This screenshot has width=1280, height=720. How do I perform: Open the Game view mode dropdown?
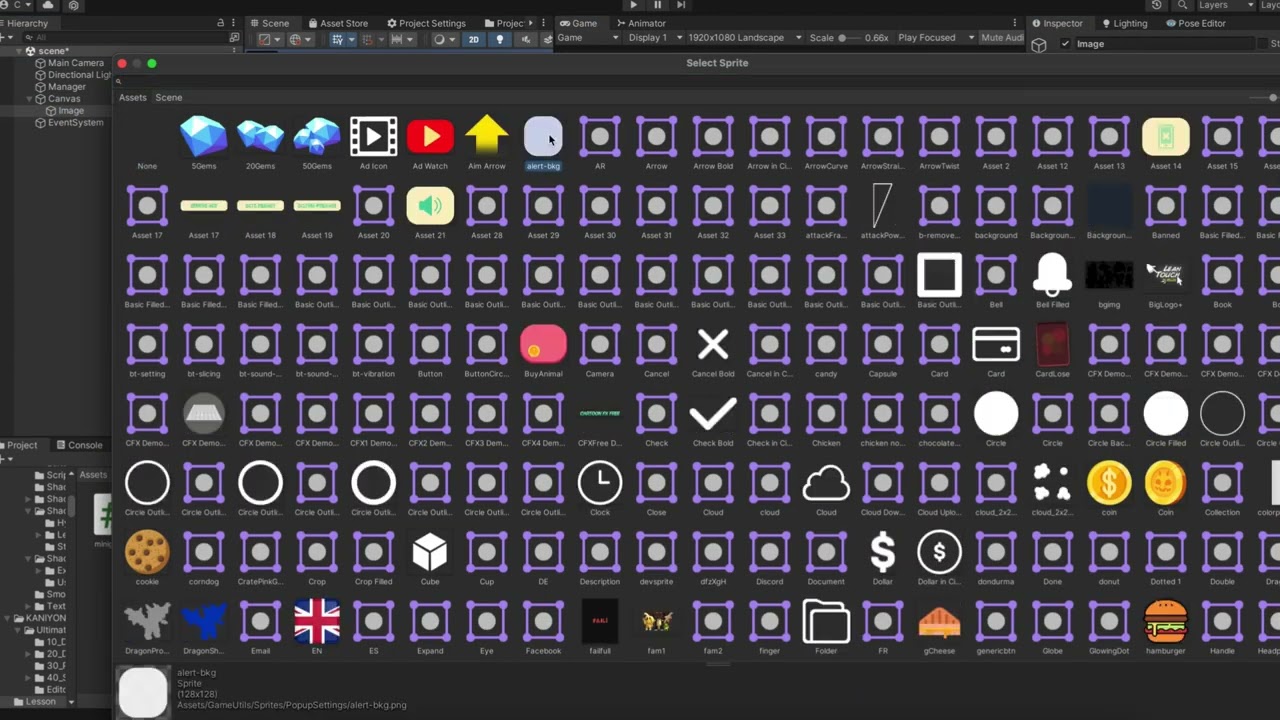588,38
